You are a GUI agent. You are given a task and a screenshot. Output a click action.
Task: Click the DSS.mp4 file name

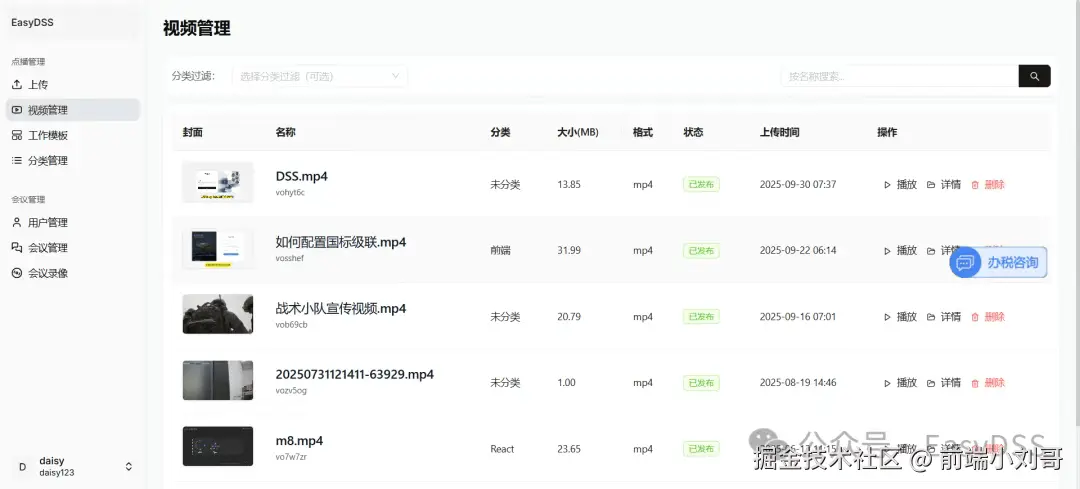[x=302, y=176]
